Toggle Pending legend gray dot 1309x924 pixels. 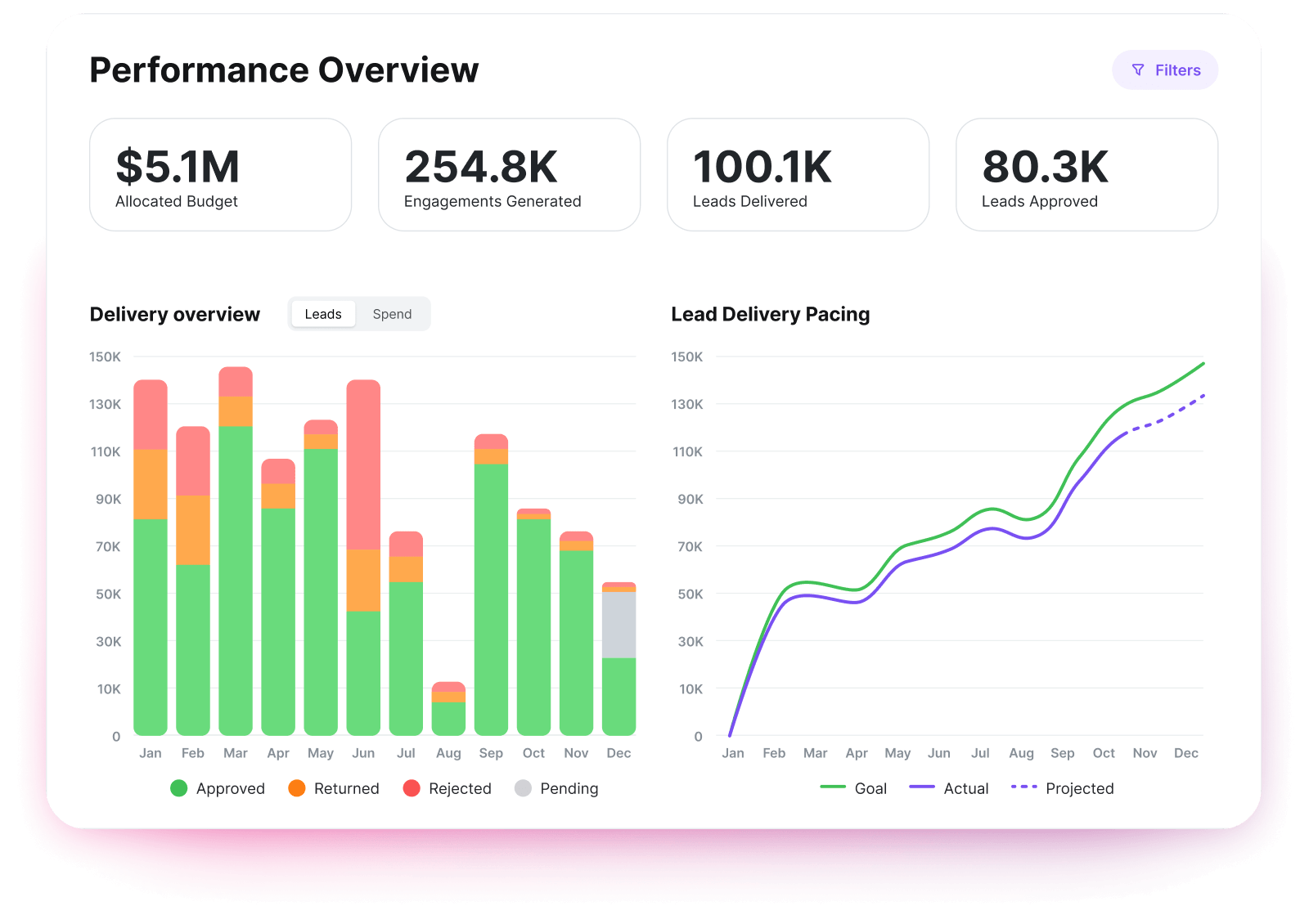(x=524, y=788)
